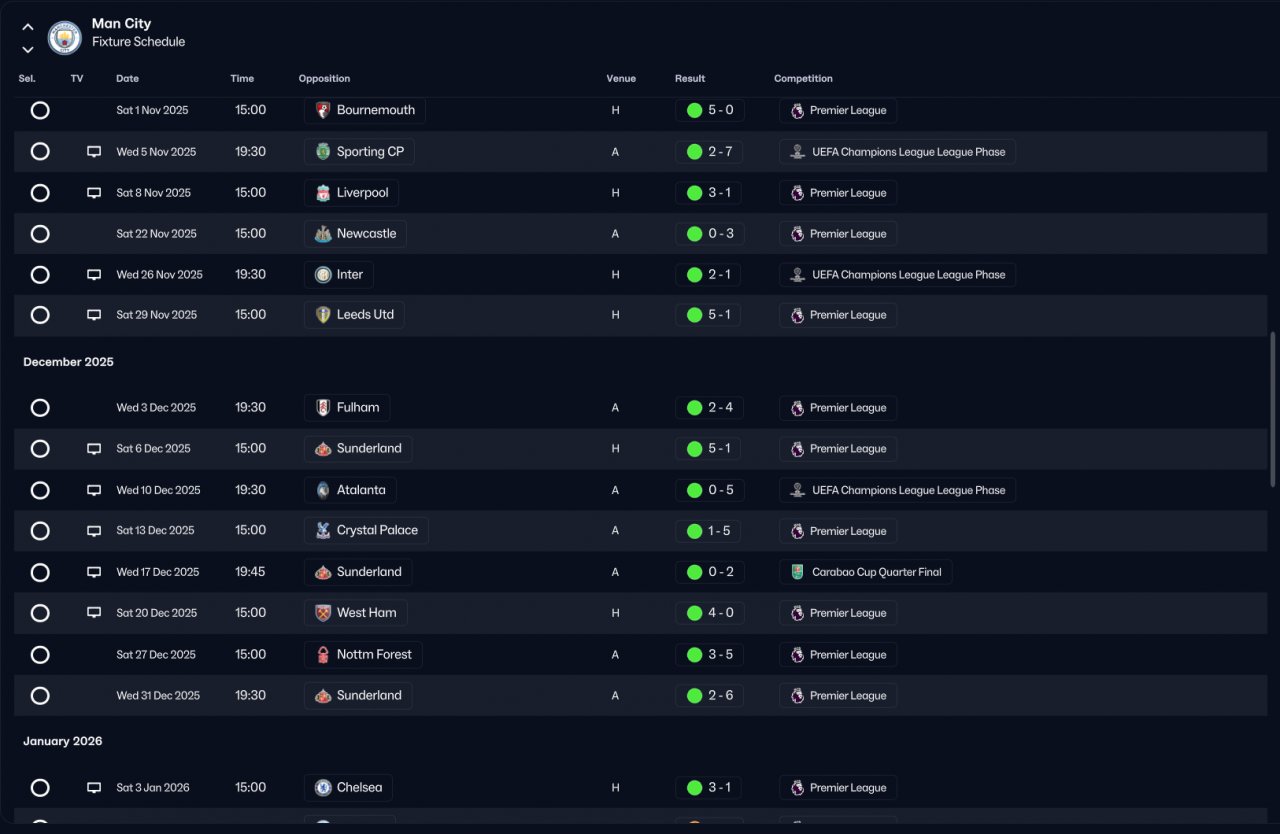Sort fixtures by the Venue column header
Image resolution: width=1280 pixels, height=834 pixels.
(621, 79)
